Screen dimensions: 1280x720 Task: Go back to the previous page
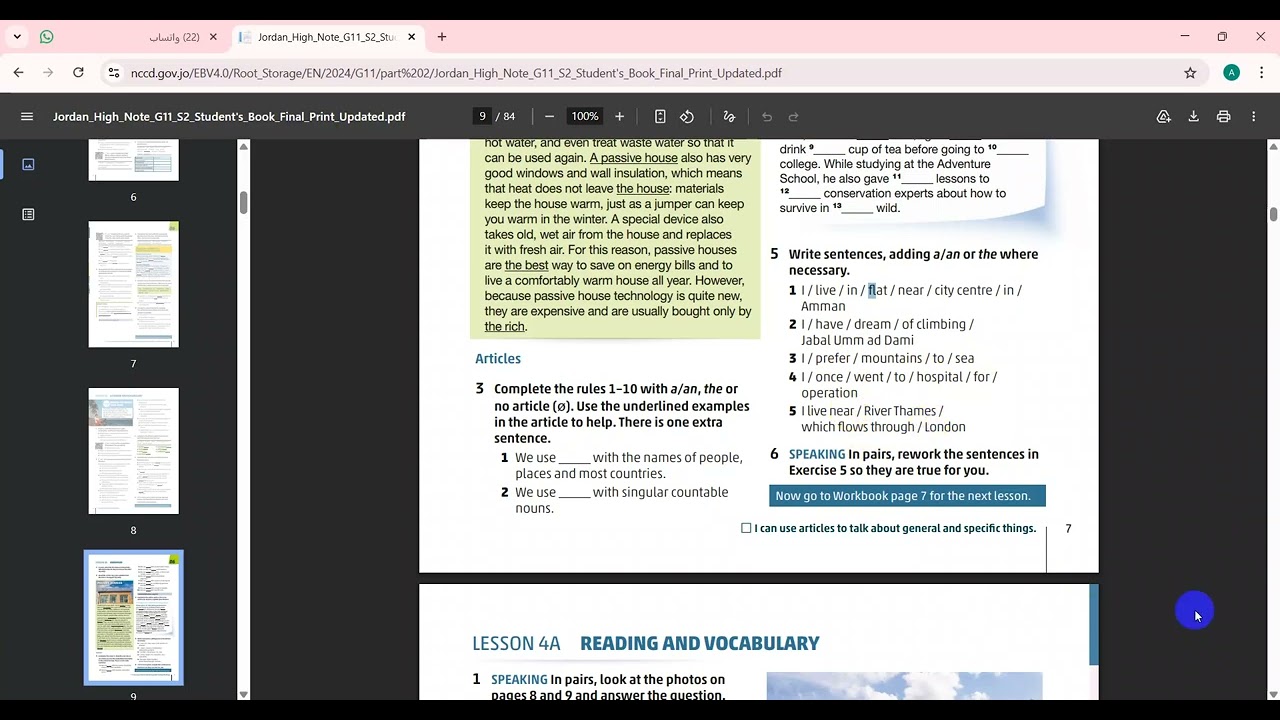tap(18, 73)
